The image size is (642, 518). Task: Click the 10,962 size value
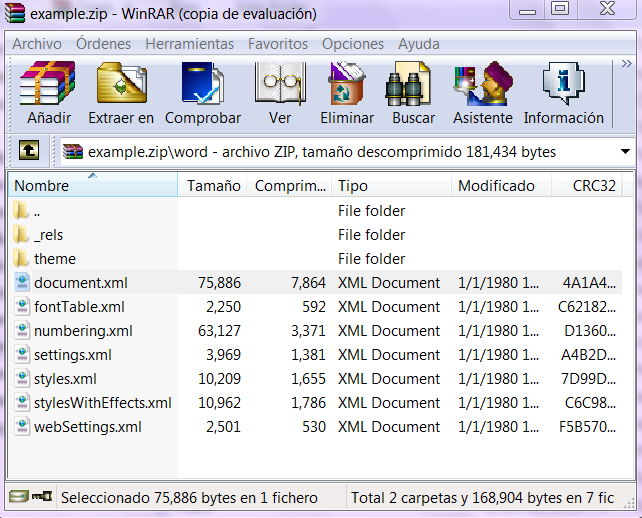click(x=219, y=403)
